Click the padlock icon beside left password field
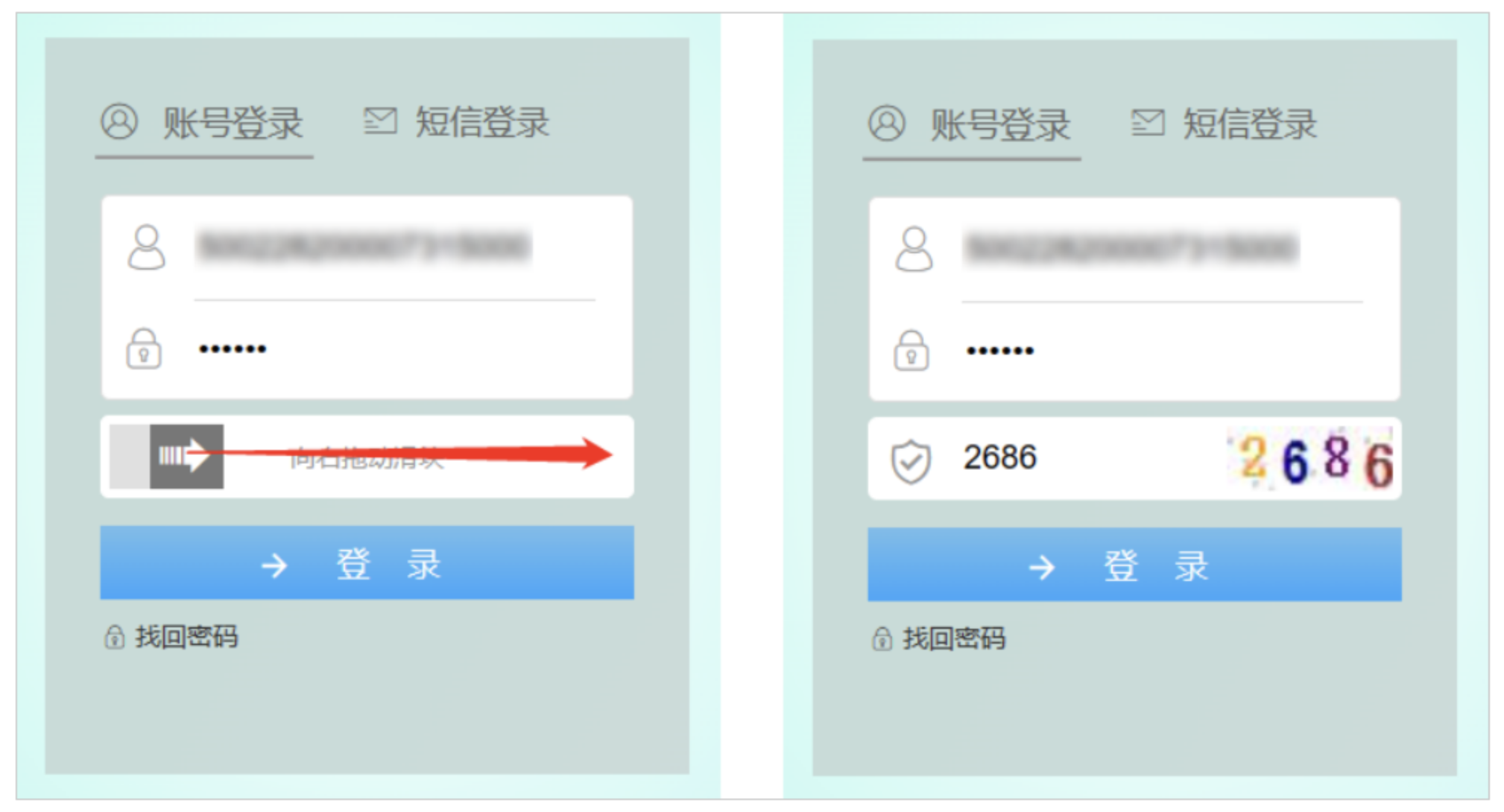1504x812 pixels. pyautogui.click(x=144, y=349)
